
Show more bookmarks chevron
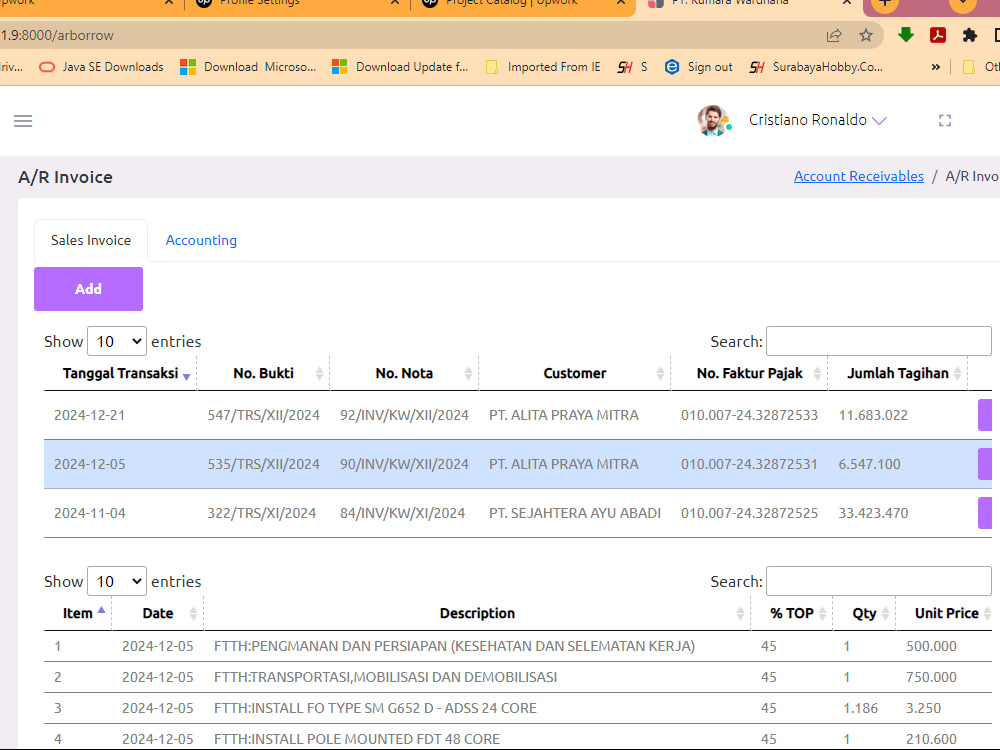tap(935, 67)
